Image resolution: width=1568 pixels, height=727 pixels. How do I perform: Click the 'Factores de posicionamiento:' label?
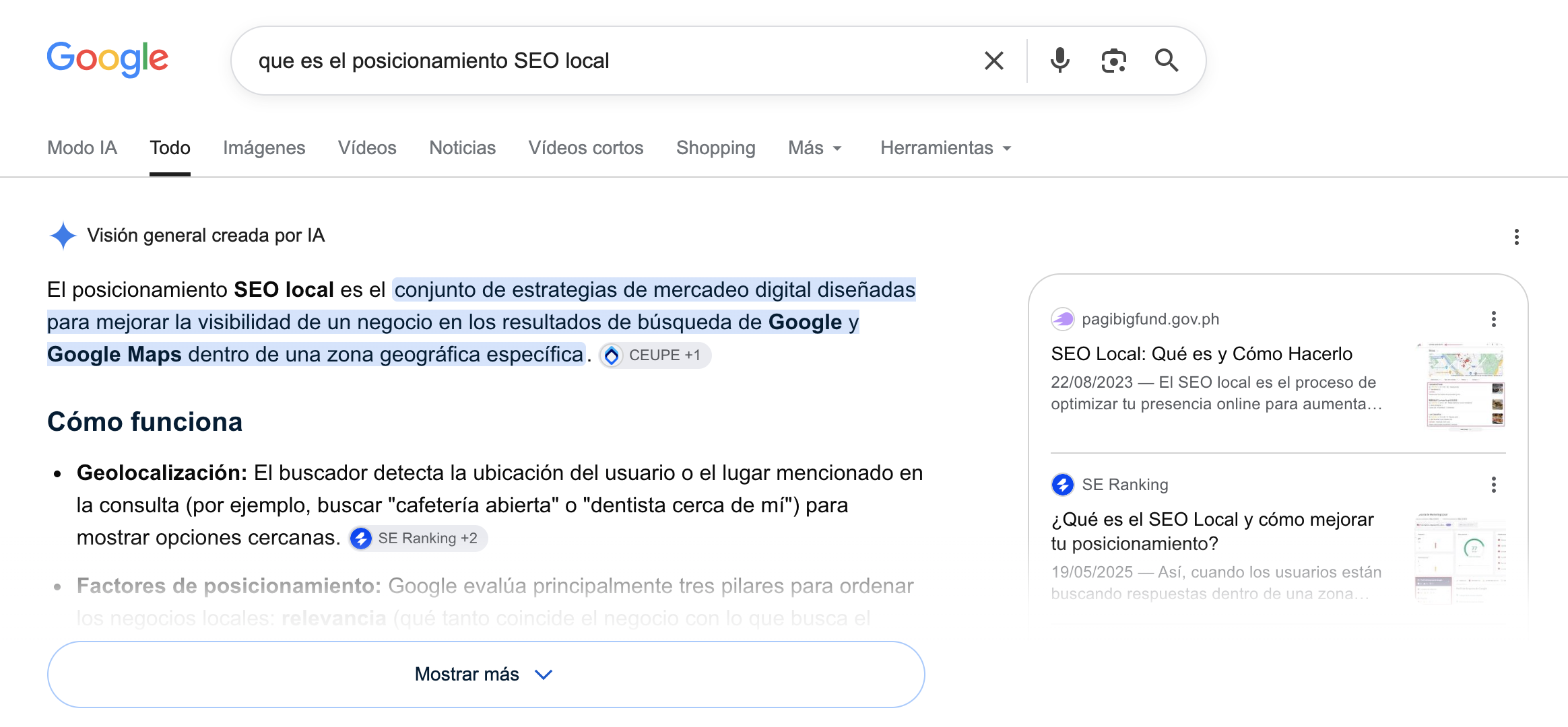(229, 586)
